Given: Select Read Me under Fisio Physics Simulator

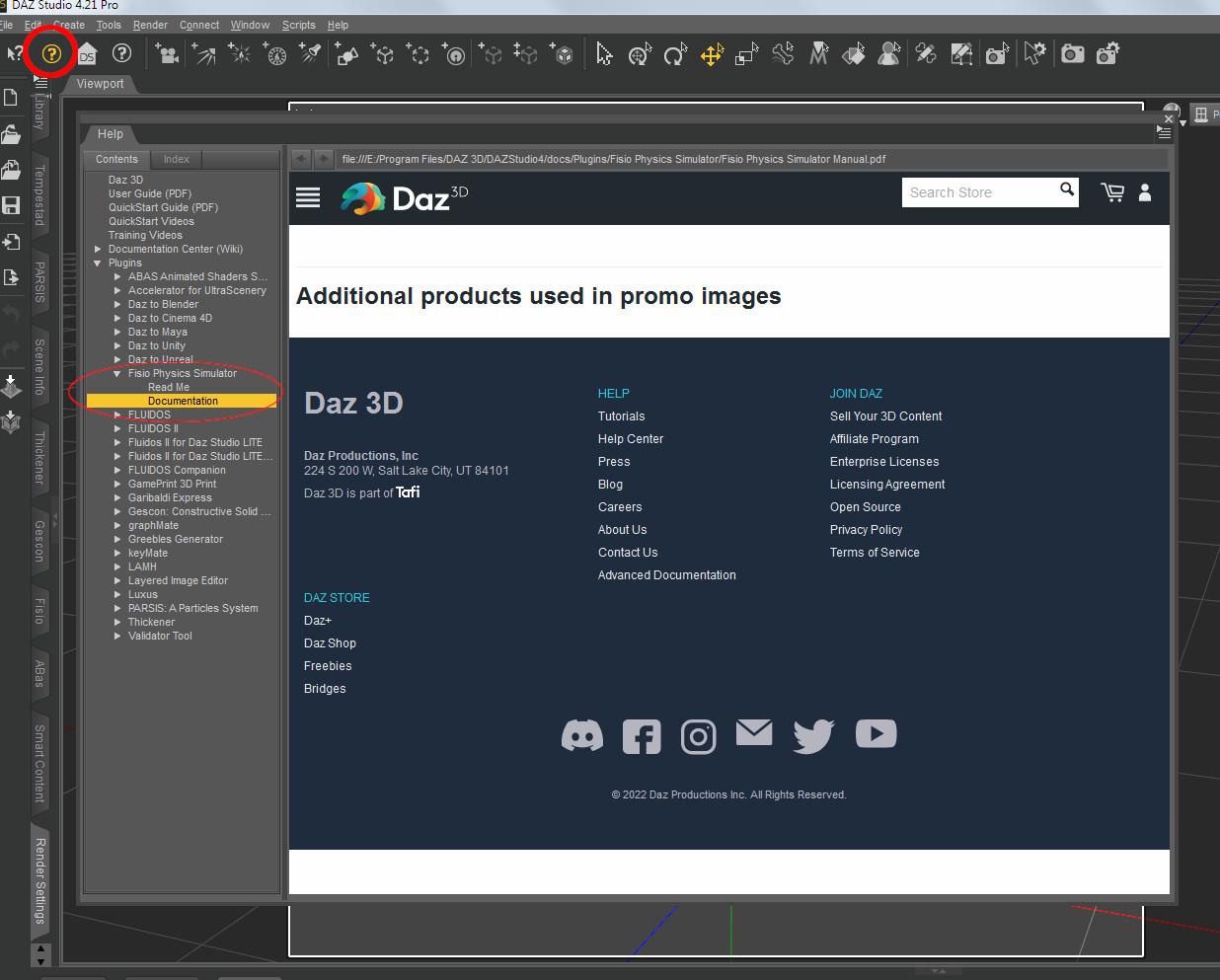Looking at the screenshot, I should click(x=168, y=388).
